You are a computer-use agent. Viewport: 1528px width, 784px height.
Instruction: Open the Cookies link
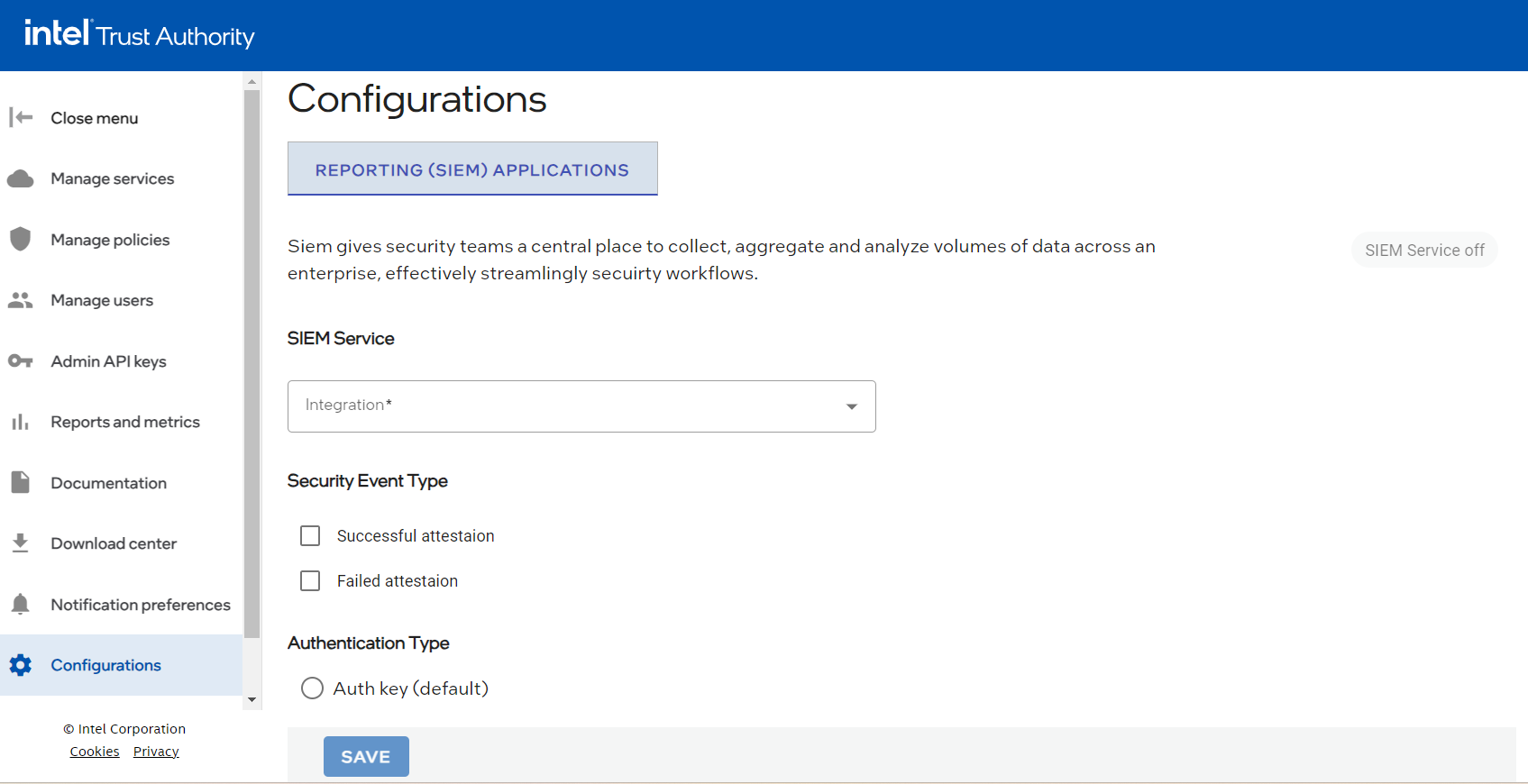[x=95, y=752]
